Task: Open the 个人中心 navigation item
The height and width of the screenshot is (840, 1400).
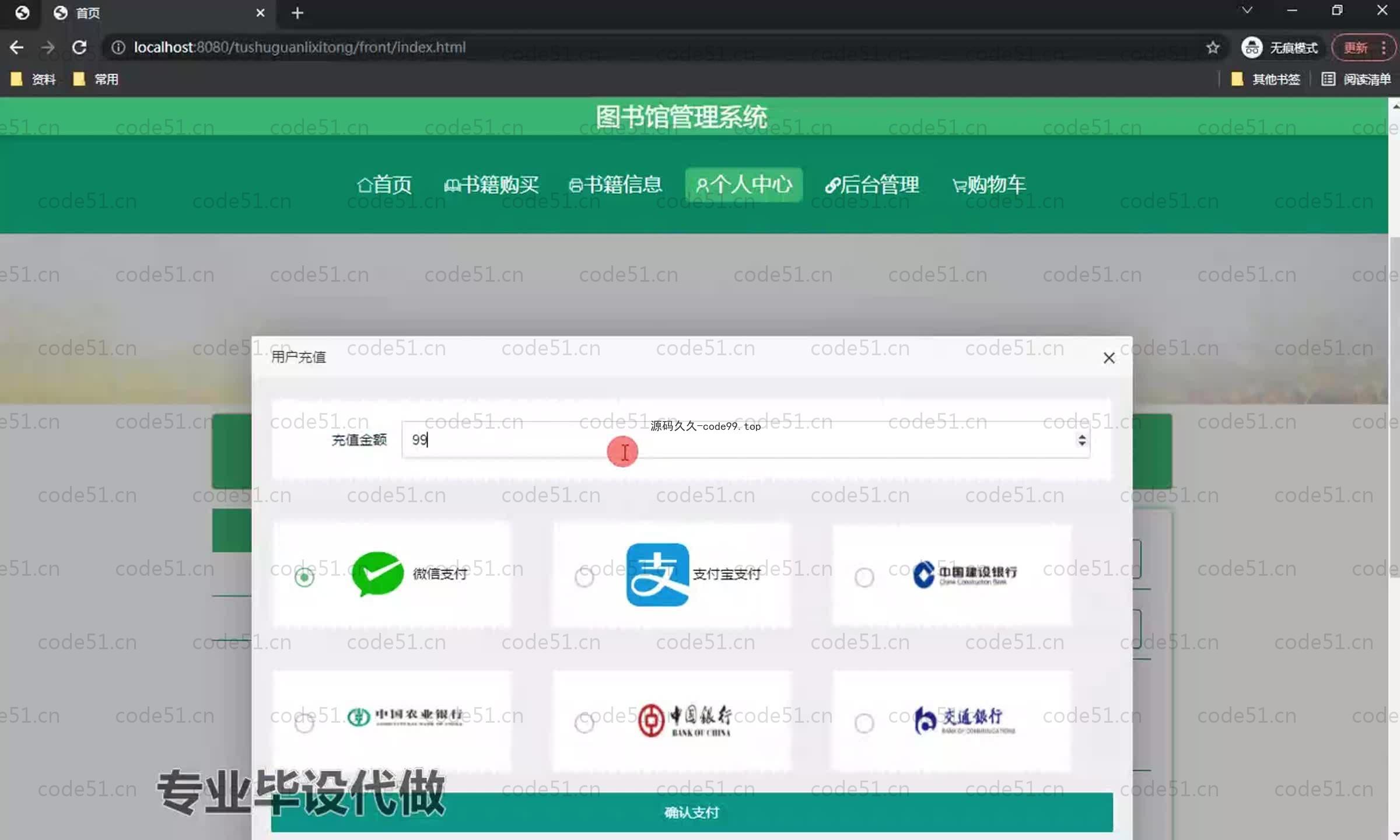Action: (744, 185)
